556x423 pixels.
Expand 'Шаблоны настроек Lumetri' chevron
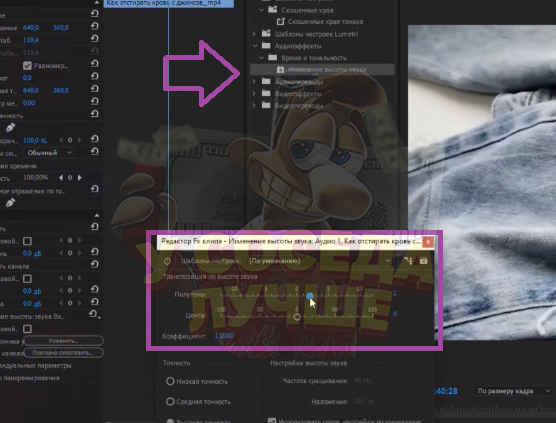(x=254, y=34)
